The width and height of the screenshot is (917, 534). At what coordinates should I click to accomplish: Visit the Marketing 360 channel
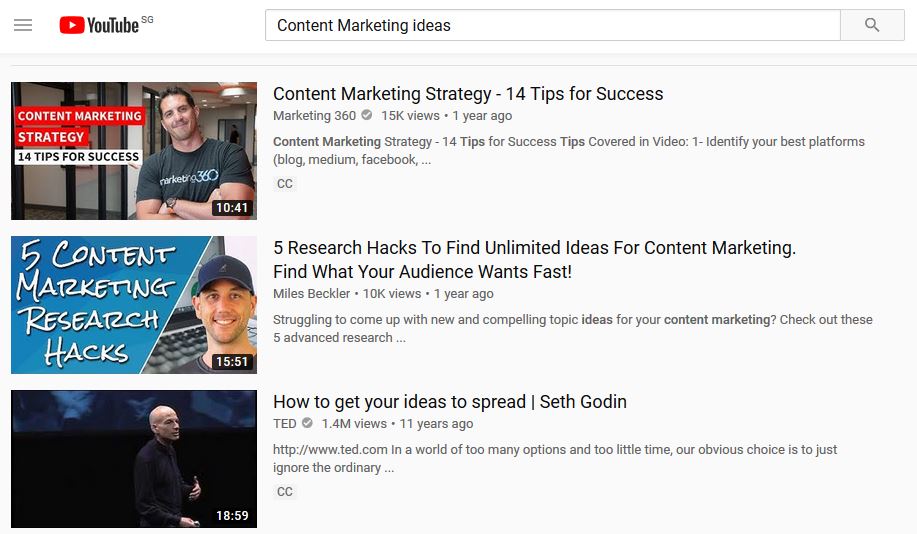tap(314, 116)
